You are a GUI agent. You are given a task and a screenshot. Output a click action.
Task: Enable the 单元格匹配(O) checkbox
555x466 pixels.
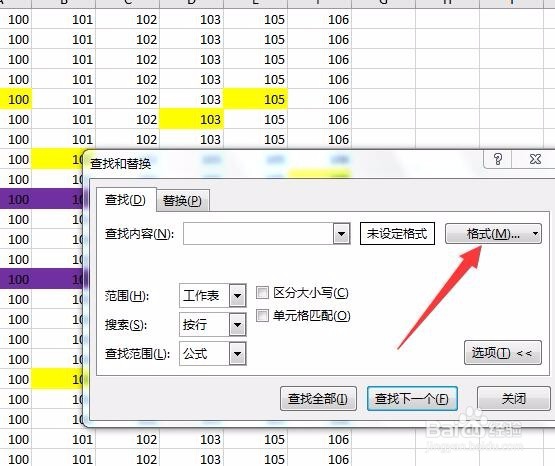(x=262, y=316)
